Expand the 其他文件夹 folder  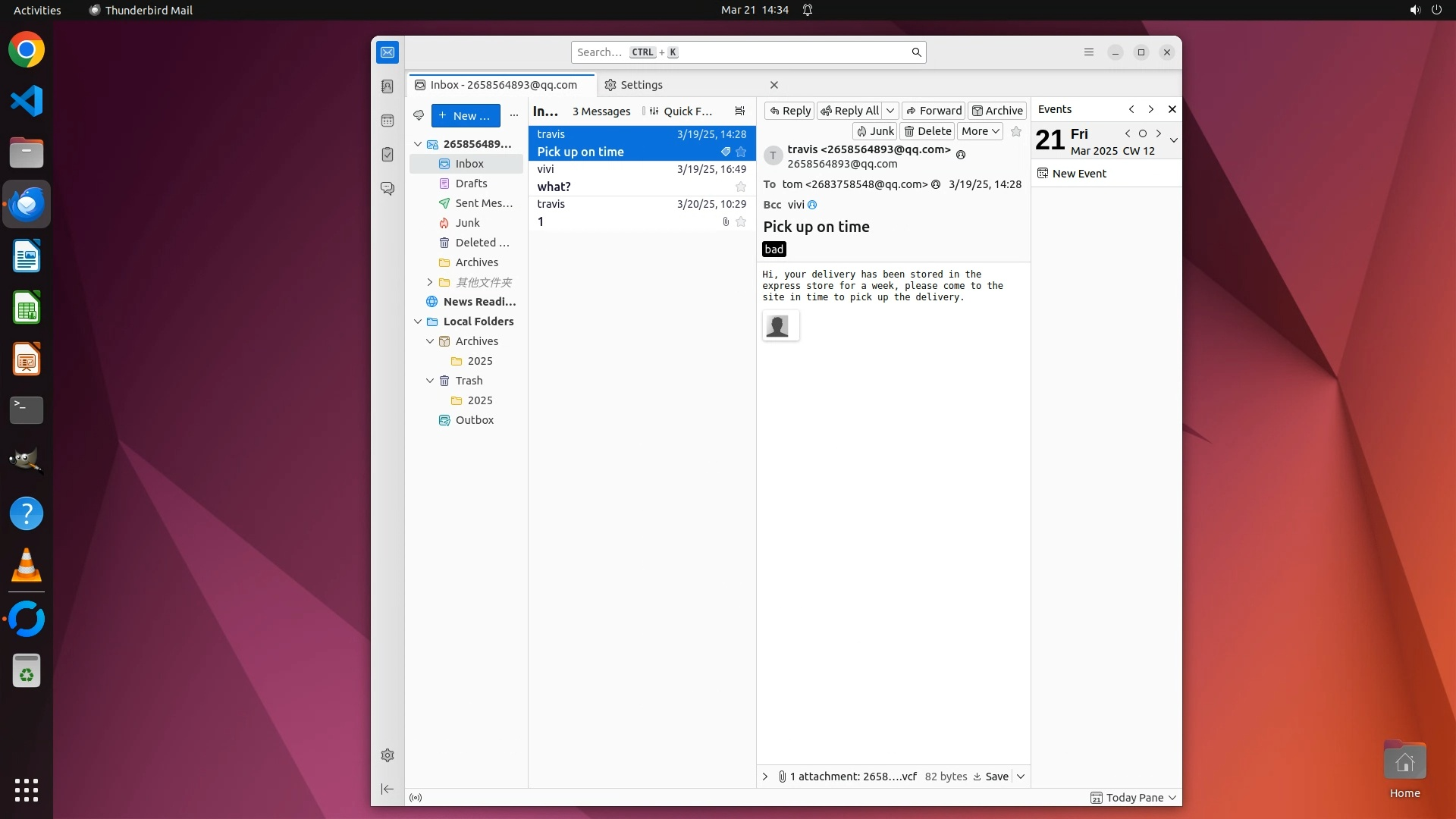tap(430, 282)
